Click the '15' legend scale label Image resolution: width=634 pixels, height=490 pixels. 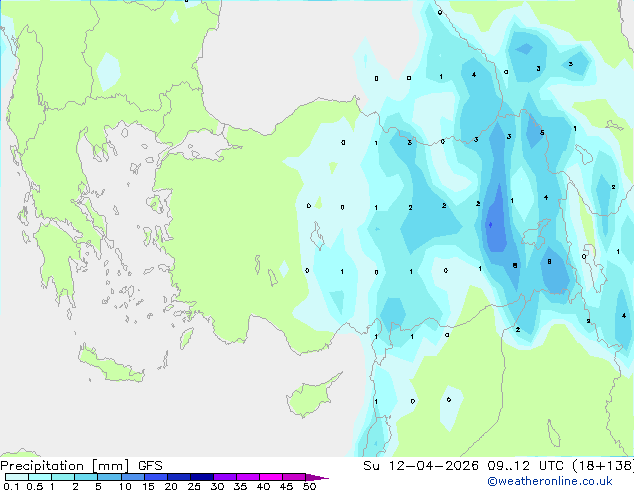[148, 486]
